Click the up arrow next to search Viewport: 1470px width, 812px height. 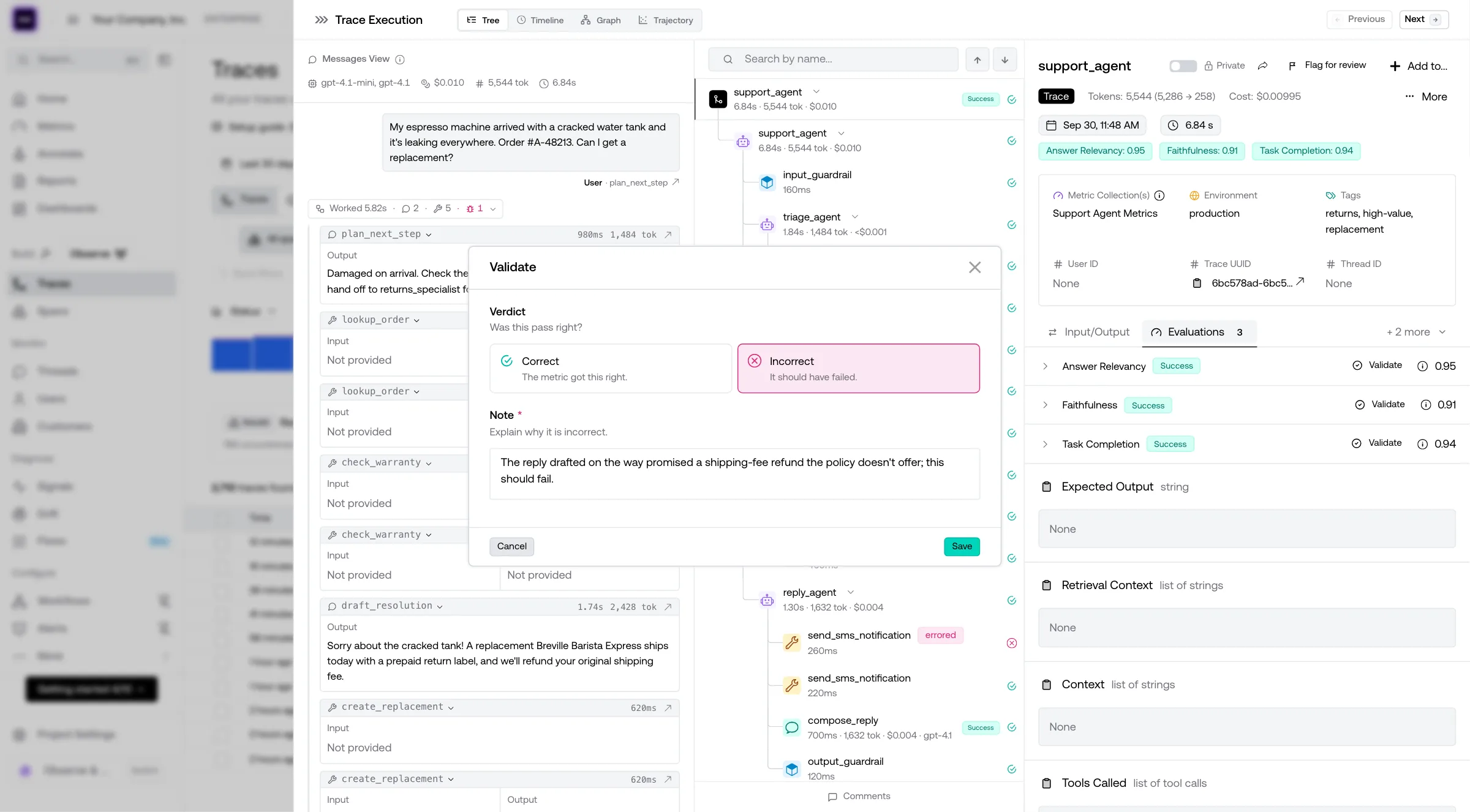[978, 59]
